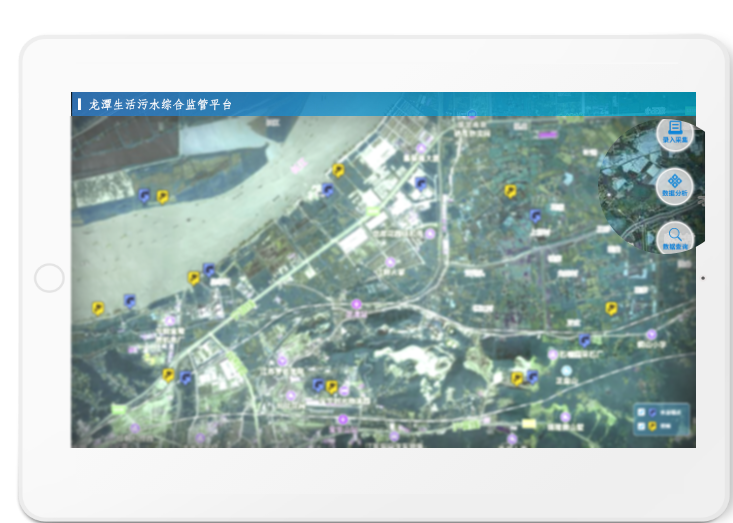Click the yellow shield icon in legend
This screenshot has height=523, width=733.
click(x=652, y=427)
